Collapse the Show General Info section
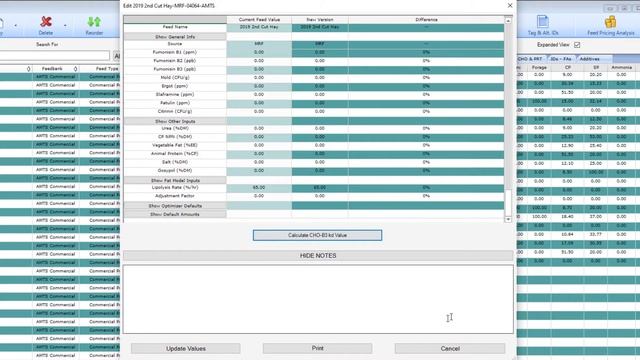The height and width of the screenshot is (360, 640). 175,37
